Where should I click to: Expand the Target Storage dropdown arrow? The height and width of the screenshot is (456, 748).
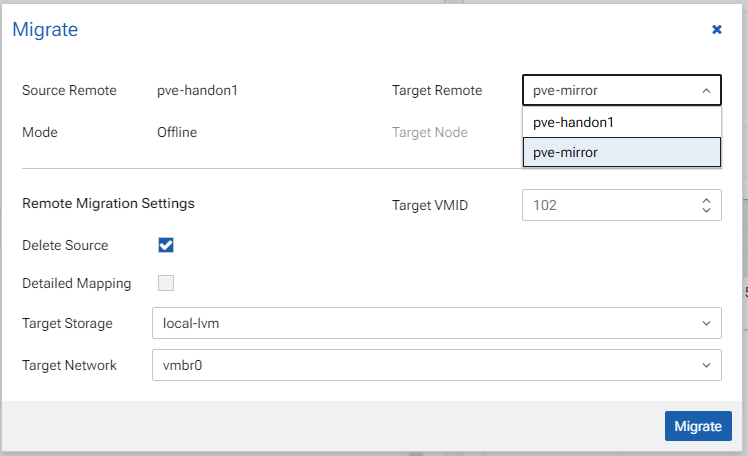click(x=706, y=323)
